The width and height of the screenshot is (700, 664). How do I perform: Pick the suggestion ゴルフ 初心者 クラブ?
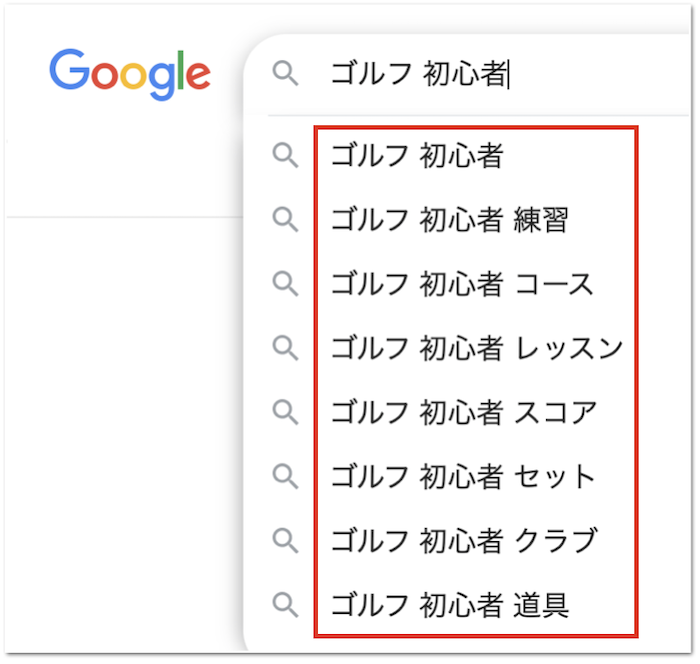[x=463, y=540]
